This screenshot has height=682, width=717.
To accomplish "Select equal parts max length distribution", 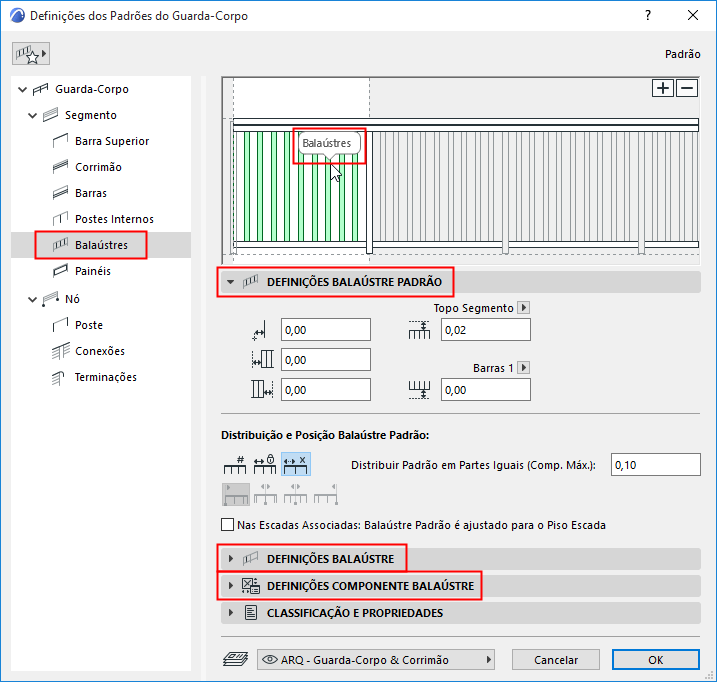I will click(295, 465).
